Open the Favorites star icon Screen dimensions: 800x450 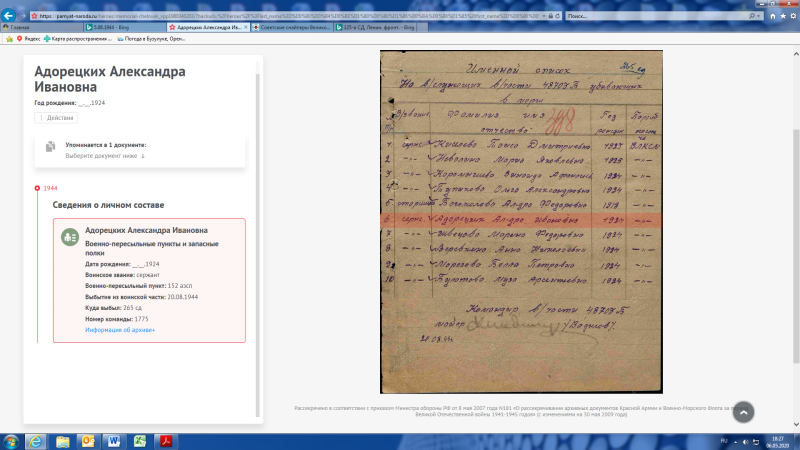(x=783, y=16)
